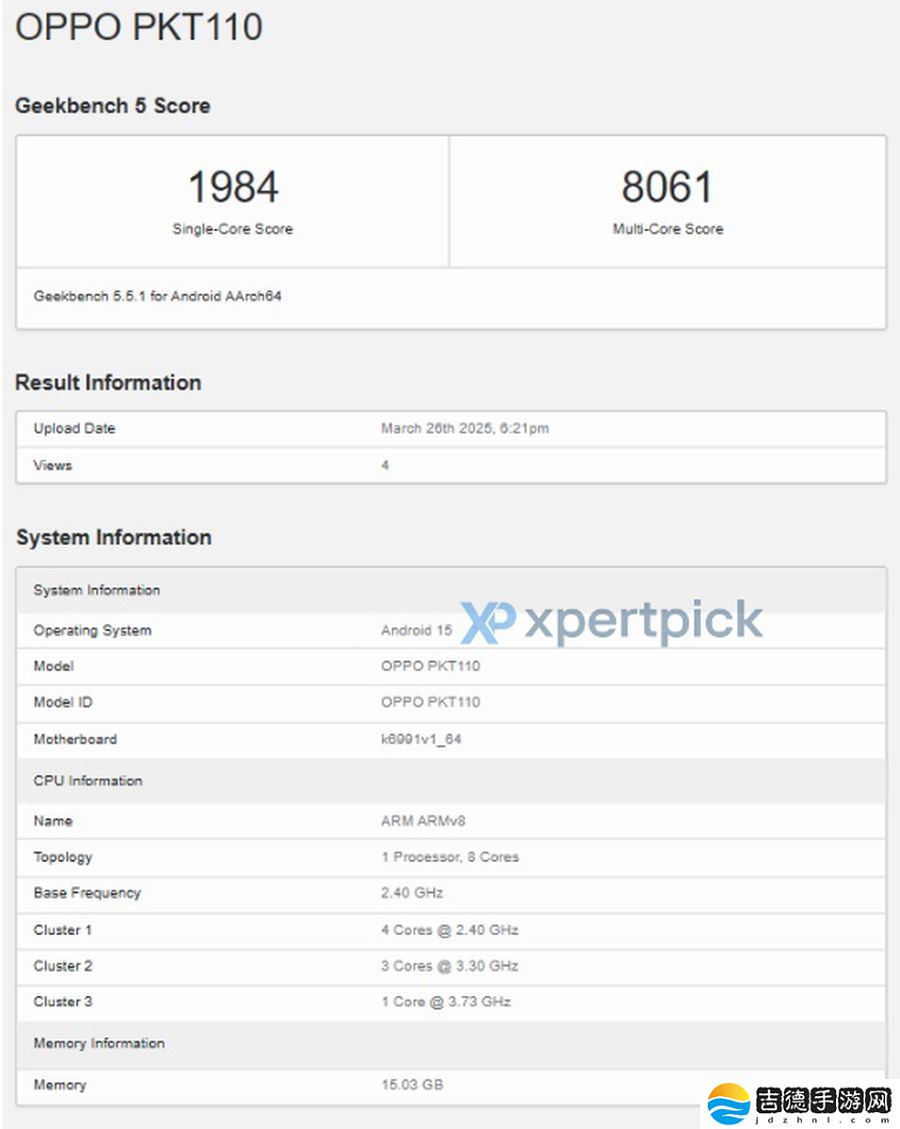Click the Views count value 4
900x1129 pixels.
385,465
